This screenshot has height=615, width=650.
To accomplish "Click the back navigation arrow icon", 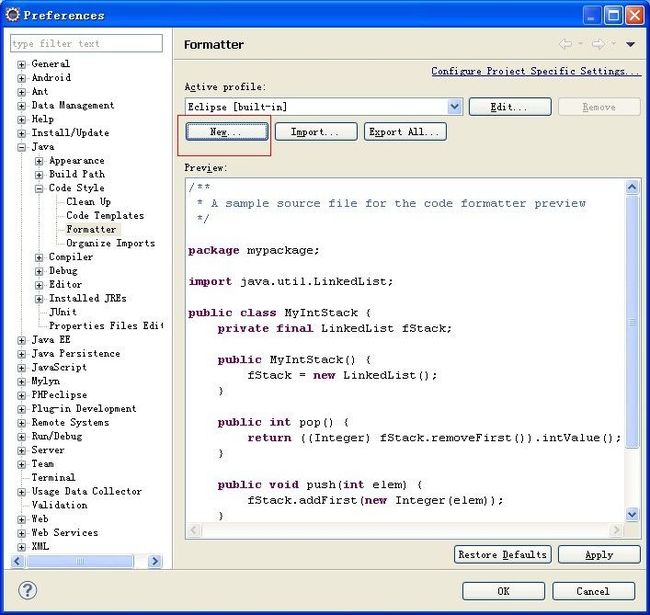I will click(565, 44).
